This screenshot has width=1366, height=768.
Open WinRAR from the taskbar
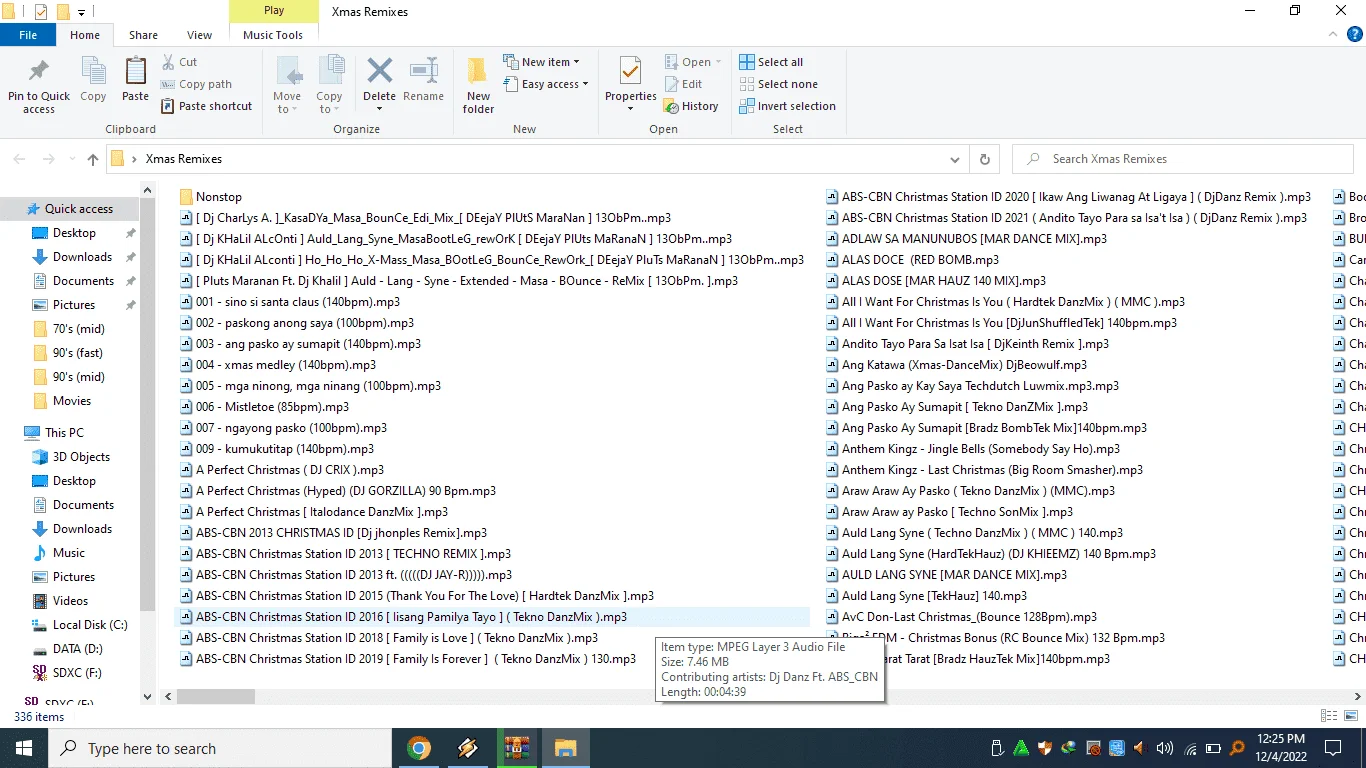516,748
